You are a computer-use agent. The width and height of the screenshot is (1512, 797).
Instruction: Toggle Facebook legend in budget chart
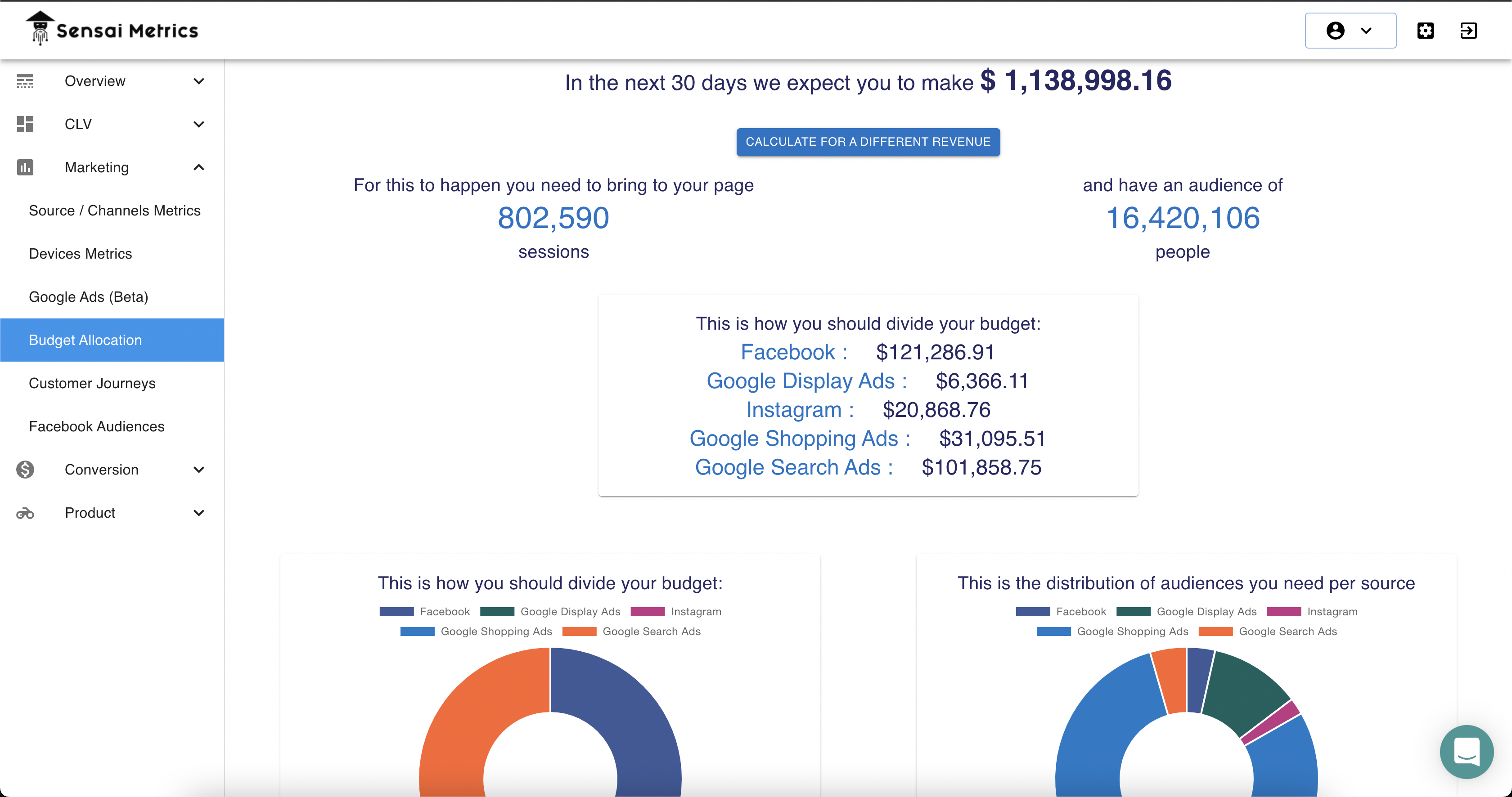pyautogui.click(x=424, y=612)
